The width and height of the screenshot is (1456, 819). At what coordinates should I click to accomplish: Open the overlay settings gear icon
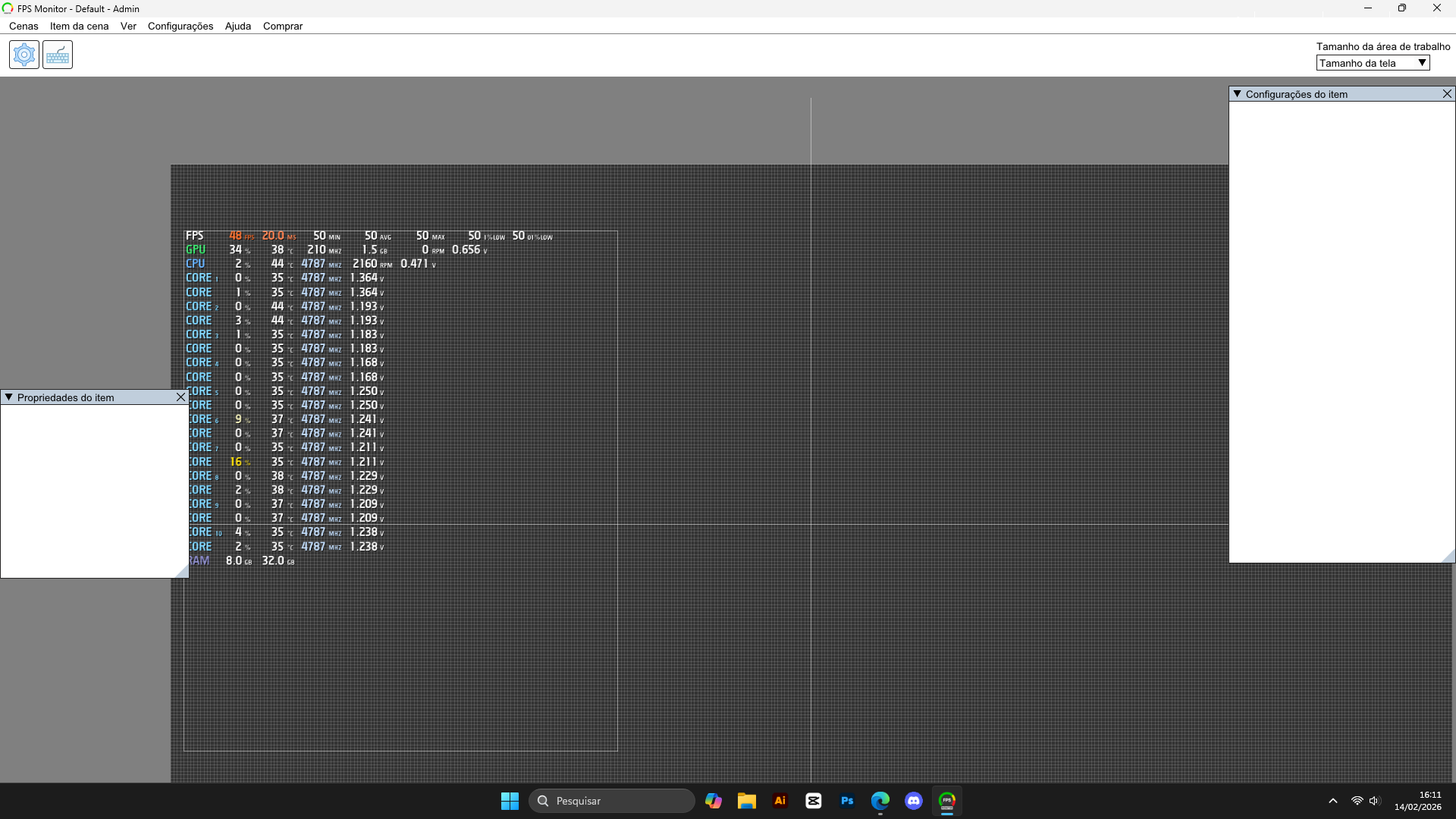[x=24, y=55]
